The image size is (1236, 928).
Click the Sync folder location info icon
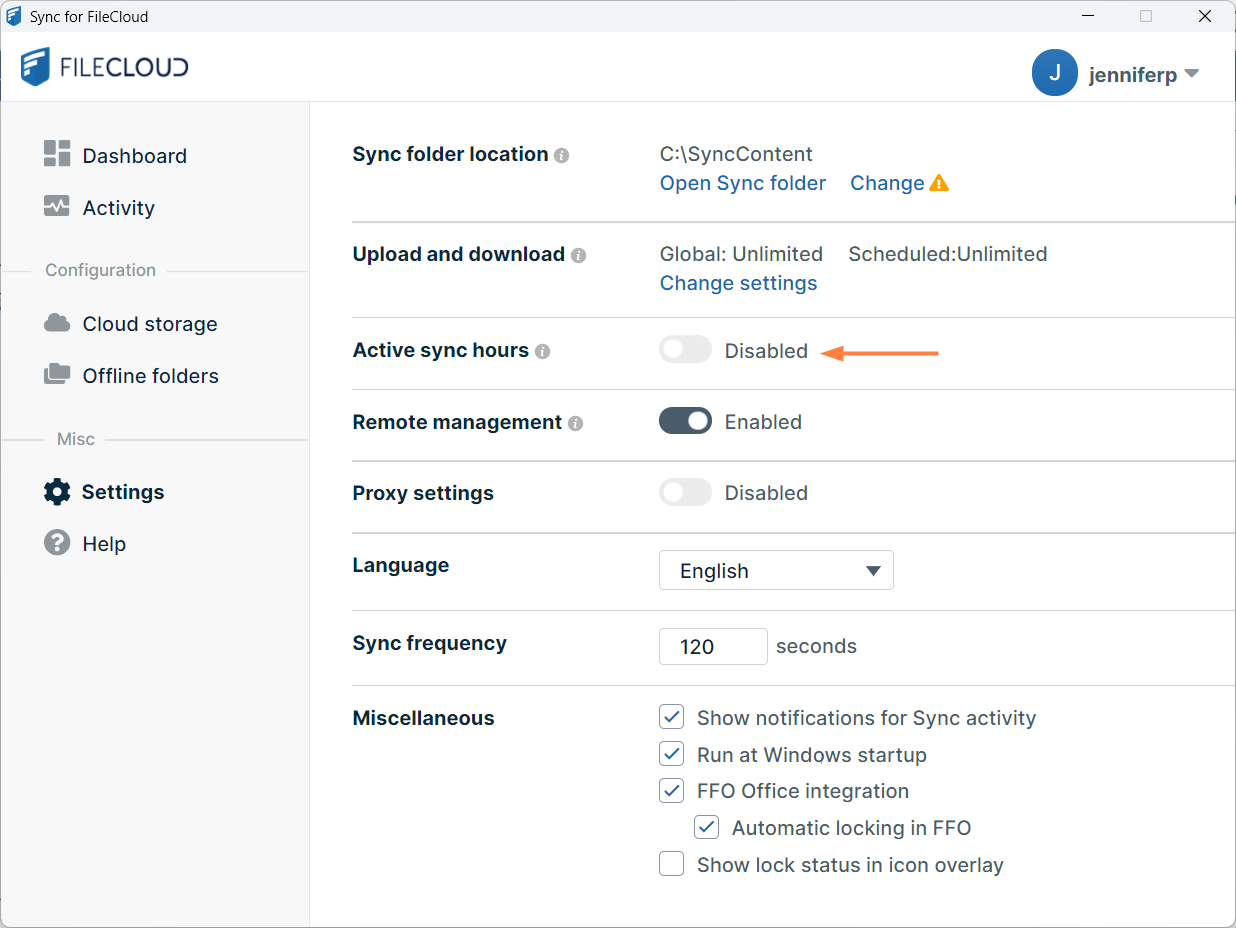click(562, 156)
